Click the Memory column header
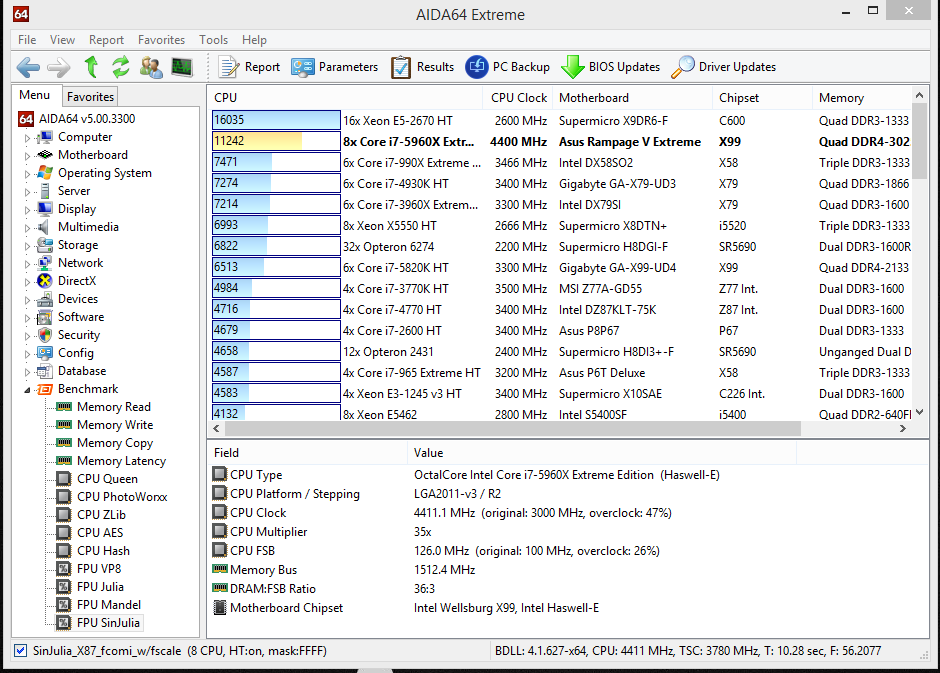Image resolution: width=940 pixels, height=673 pixels. [861, 98]
